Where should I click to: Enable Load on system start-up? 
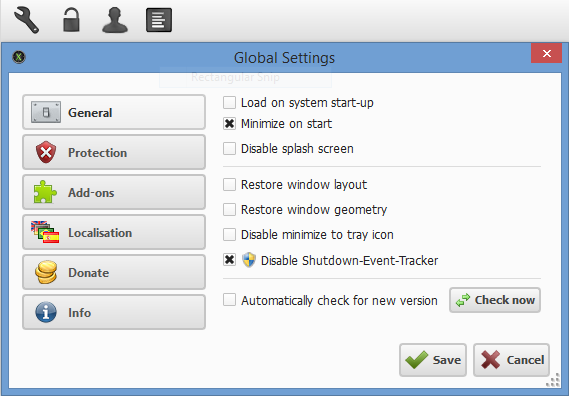(x=229, y=103)
